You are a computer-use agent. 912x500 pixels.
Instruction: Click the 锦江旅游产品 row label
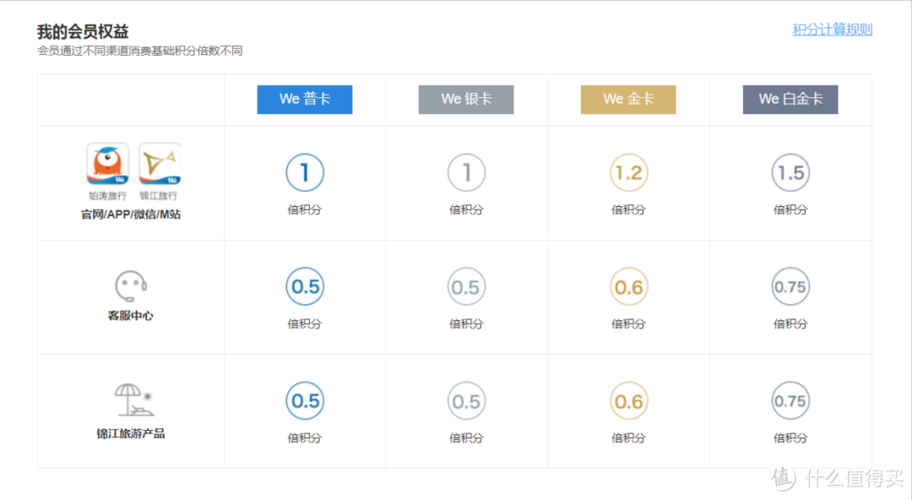pos(130,434)
